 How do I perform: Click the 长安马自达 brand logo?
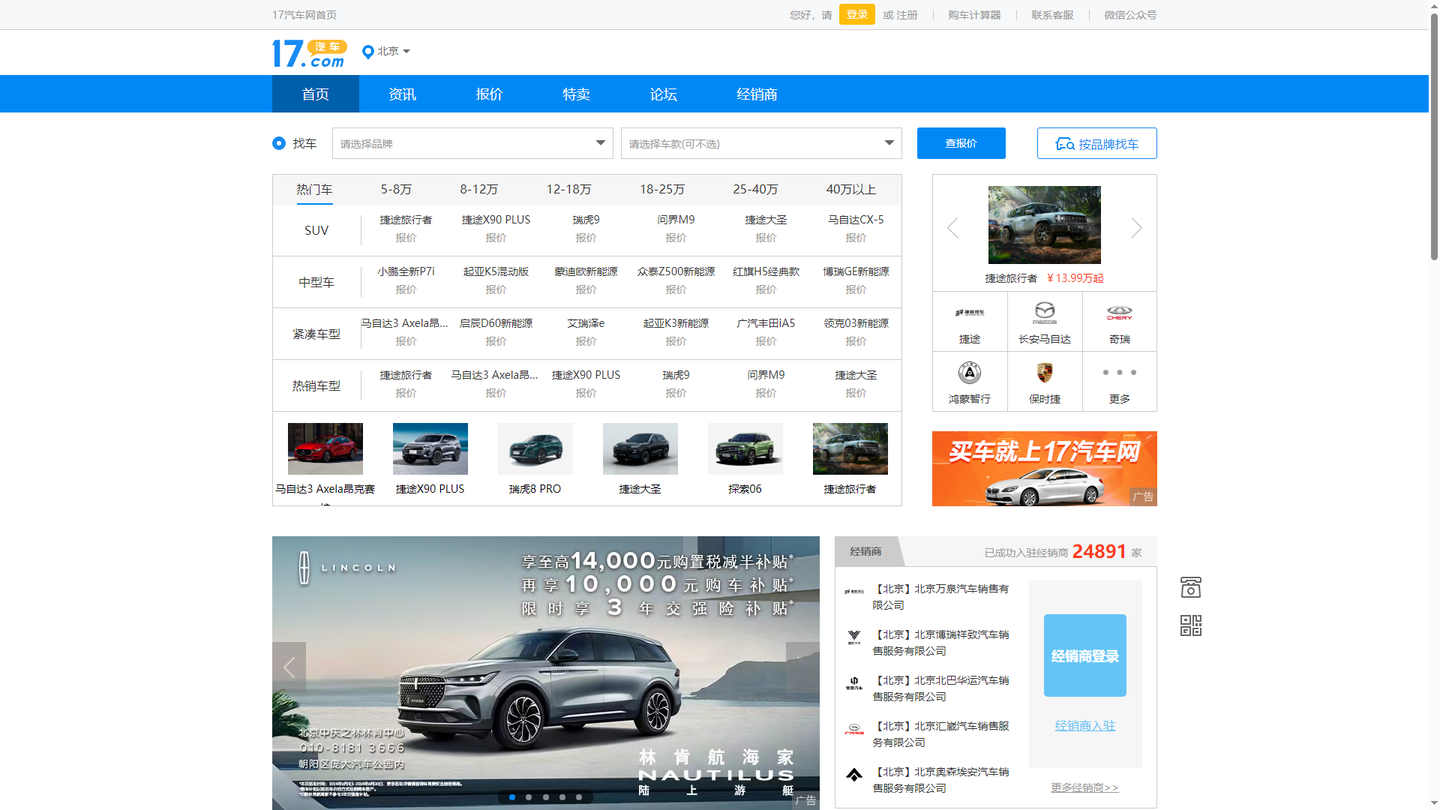[x=1044, y=311]
